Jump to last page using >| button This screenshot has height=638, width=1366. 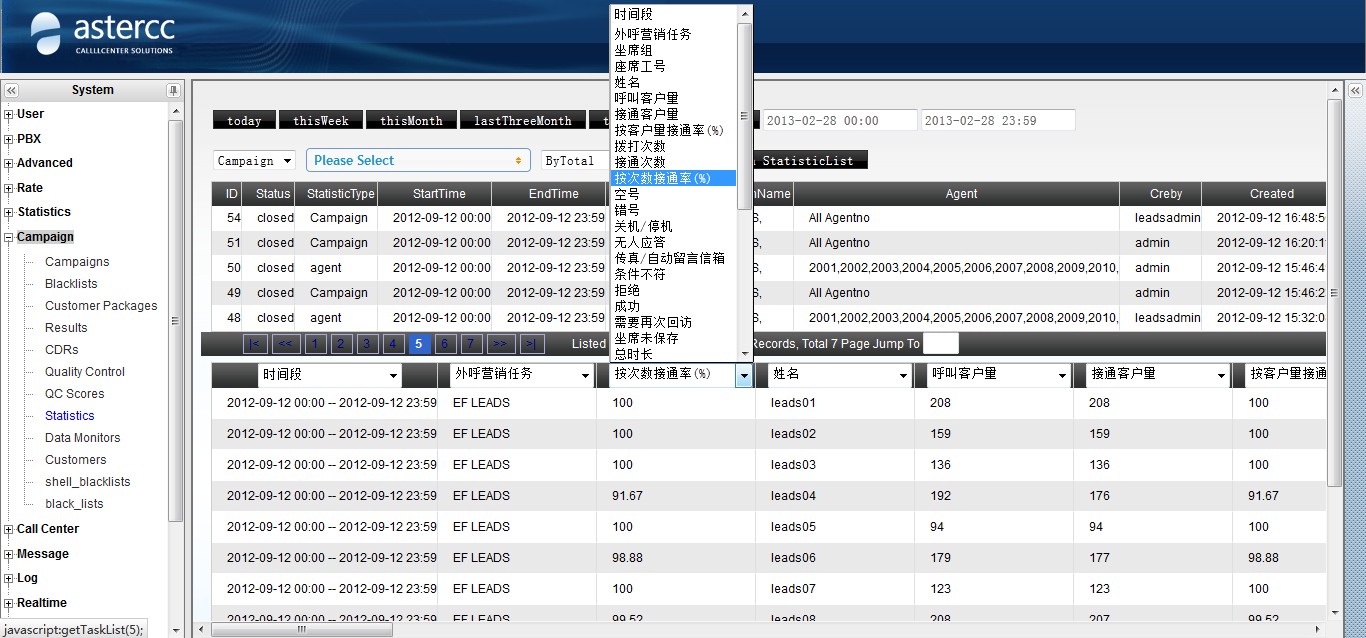(x=532, y=344)
